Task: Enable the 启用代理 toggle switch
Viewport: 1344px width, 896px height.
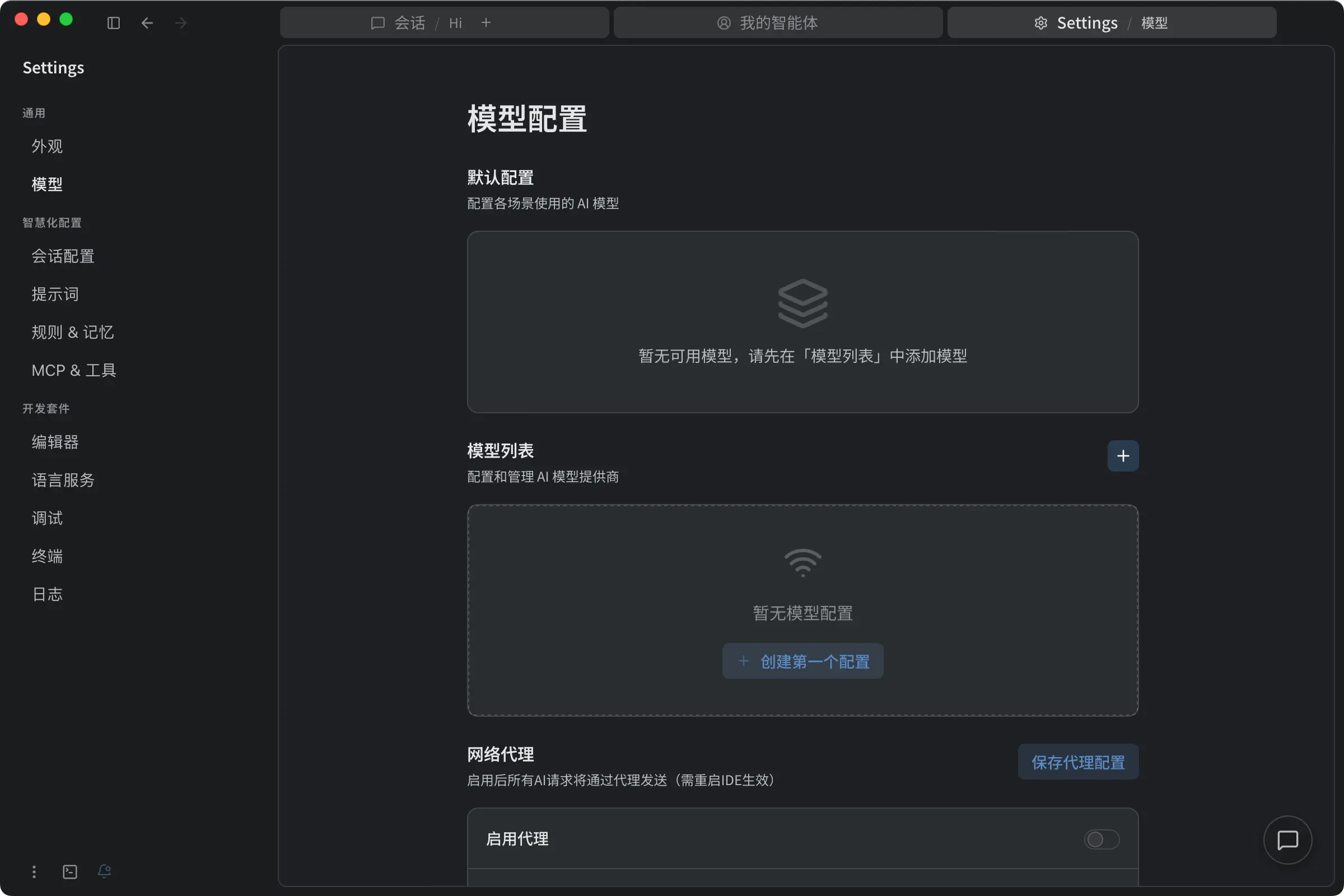Action: pyautogui.click(x=1101, y=839)
